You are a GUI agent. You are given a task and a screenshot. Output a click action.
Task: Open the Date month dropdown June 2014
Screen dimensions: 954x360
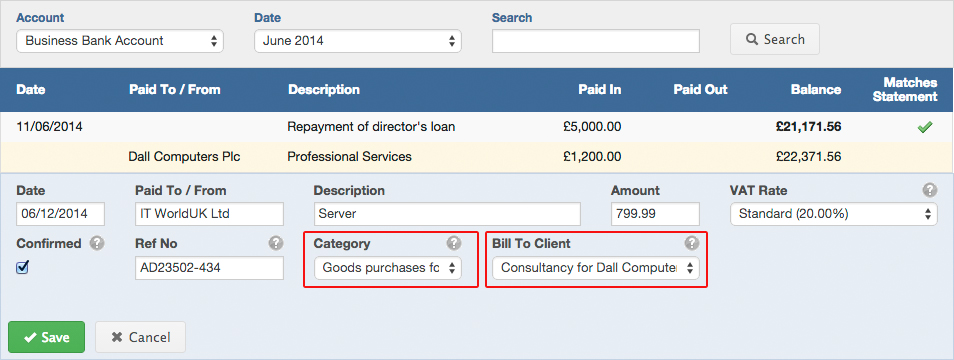tap(358, 41)
